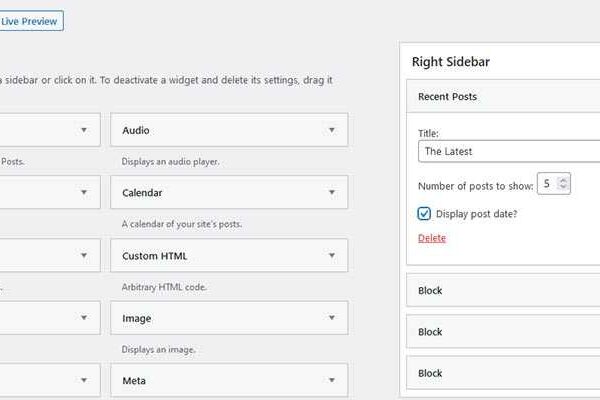The height and width of the screenshot is (400, 600).
Task: Expand the Audio widget dropdown arrow
Action: [x=331, y=130]
